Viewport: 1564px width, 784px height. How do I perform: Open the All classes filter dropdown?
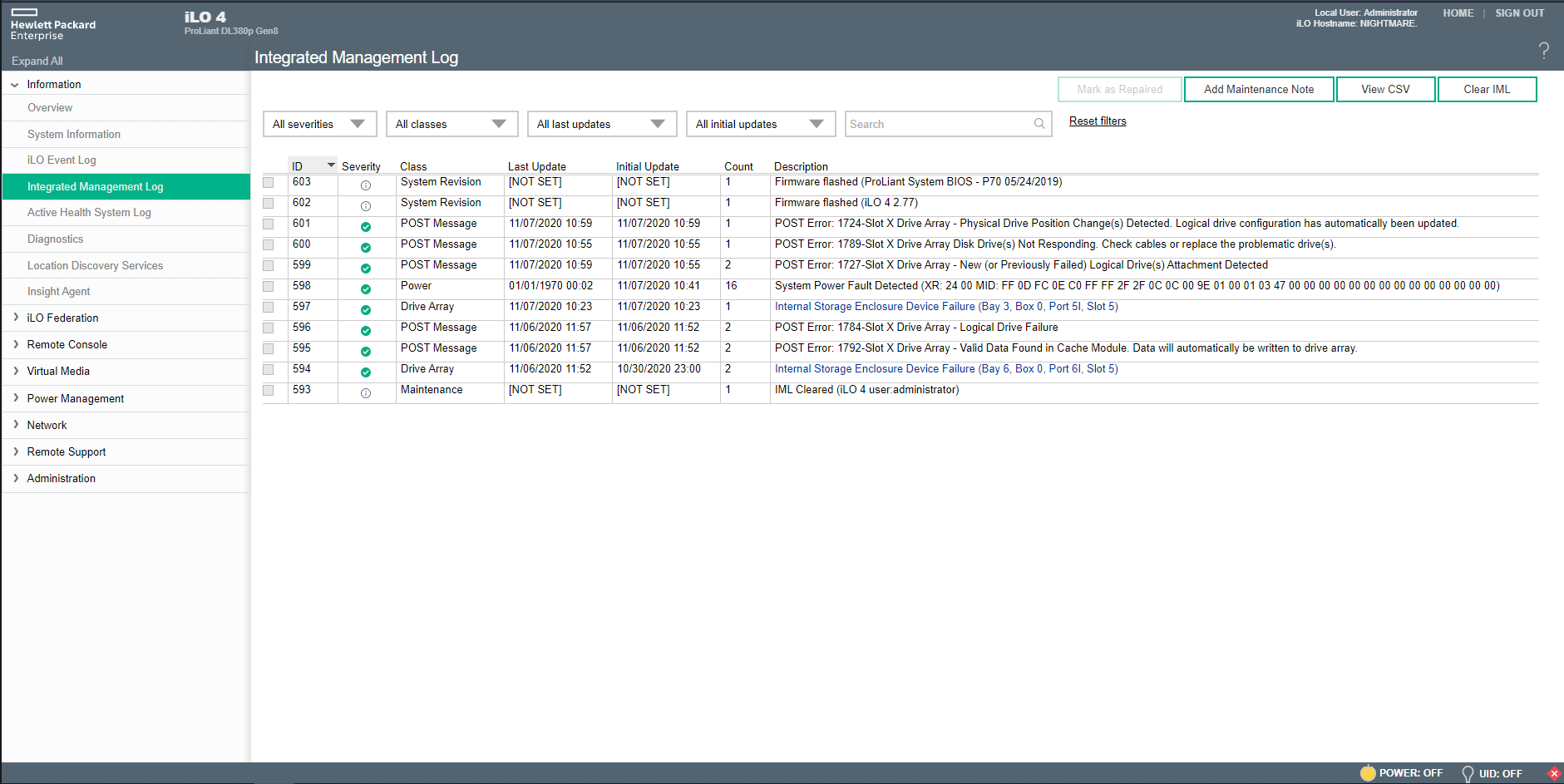[452, 124]
